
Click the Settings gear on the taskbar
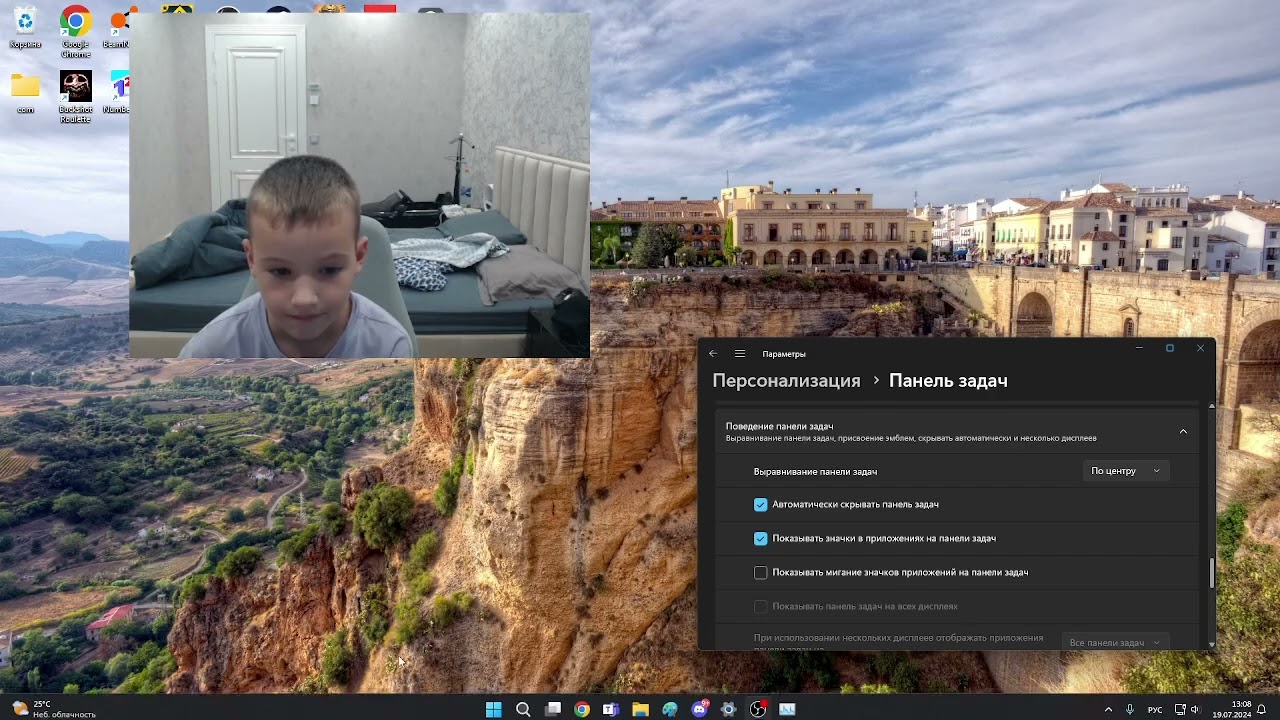(729, 709)
